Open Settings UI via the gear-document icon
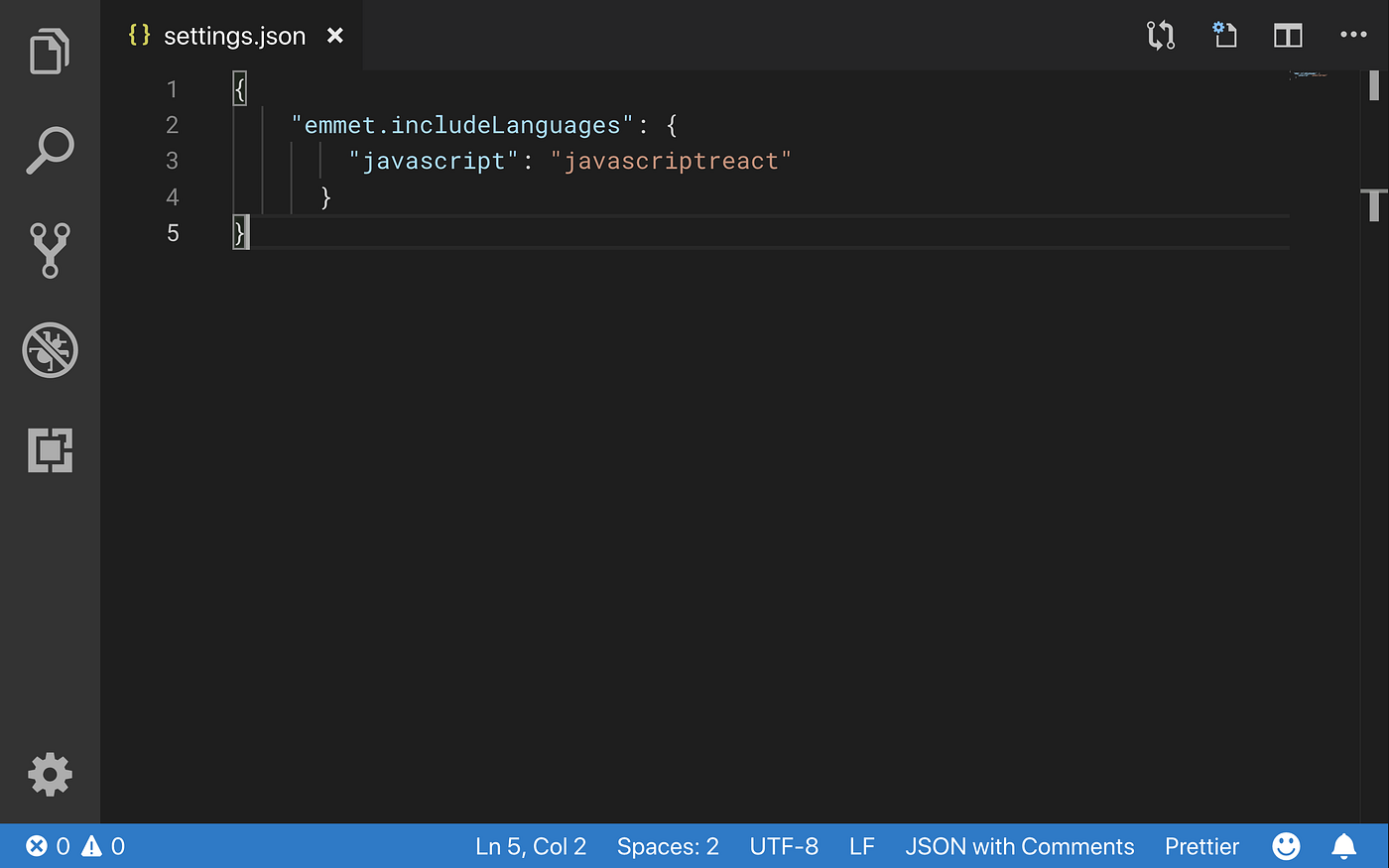 pyautogui.click(x=1224, y=35)
